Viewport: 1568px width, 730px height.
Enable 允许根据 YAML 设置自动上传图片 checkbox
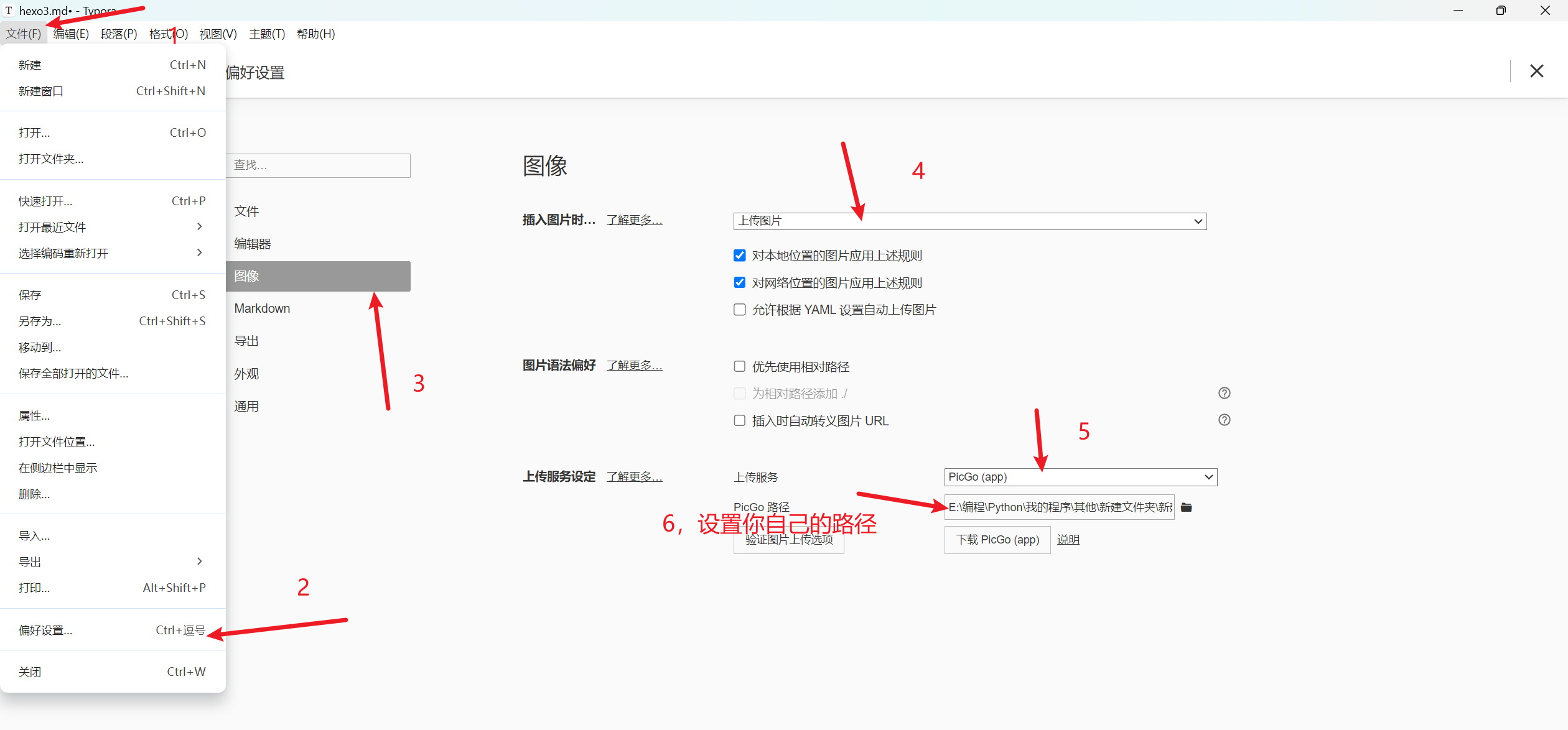739,310
